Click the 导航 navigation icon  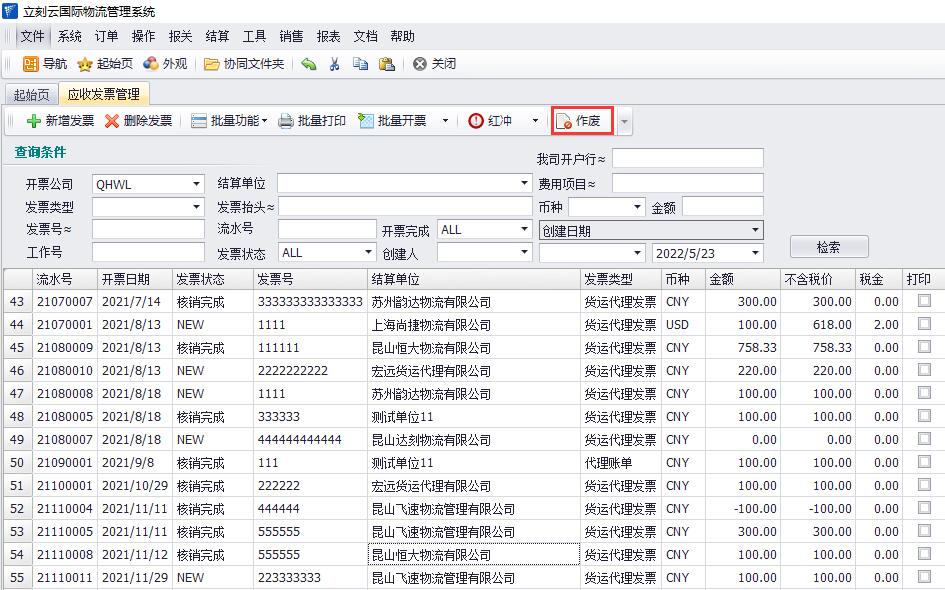[31, 64]
